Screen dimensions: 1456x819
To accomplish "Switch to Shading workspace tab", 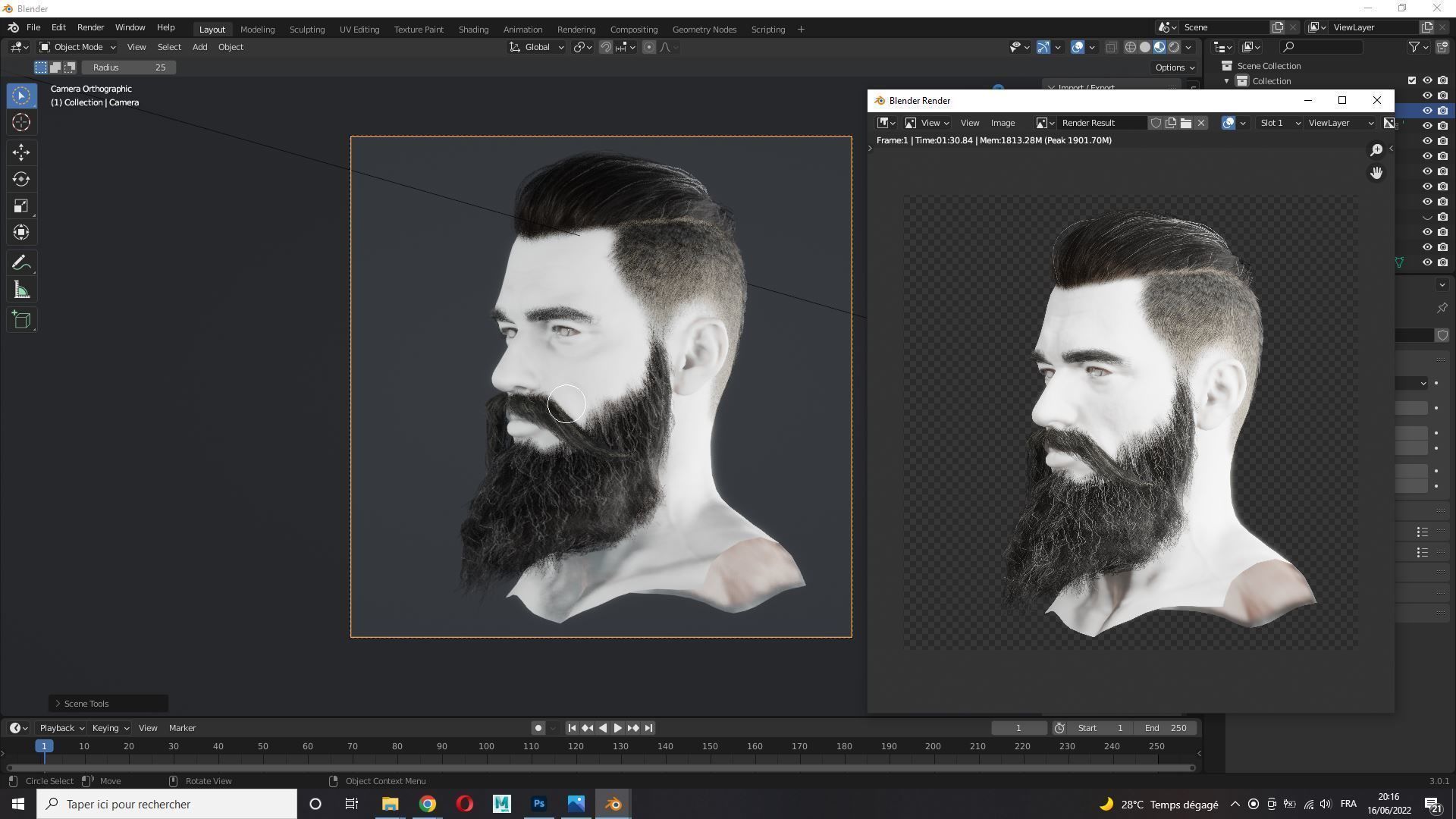I will click(x=473, y=29).
